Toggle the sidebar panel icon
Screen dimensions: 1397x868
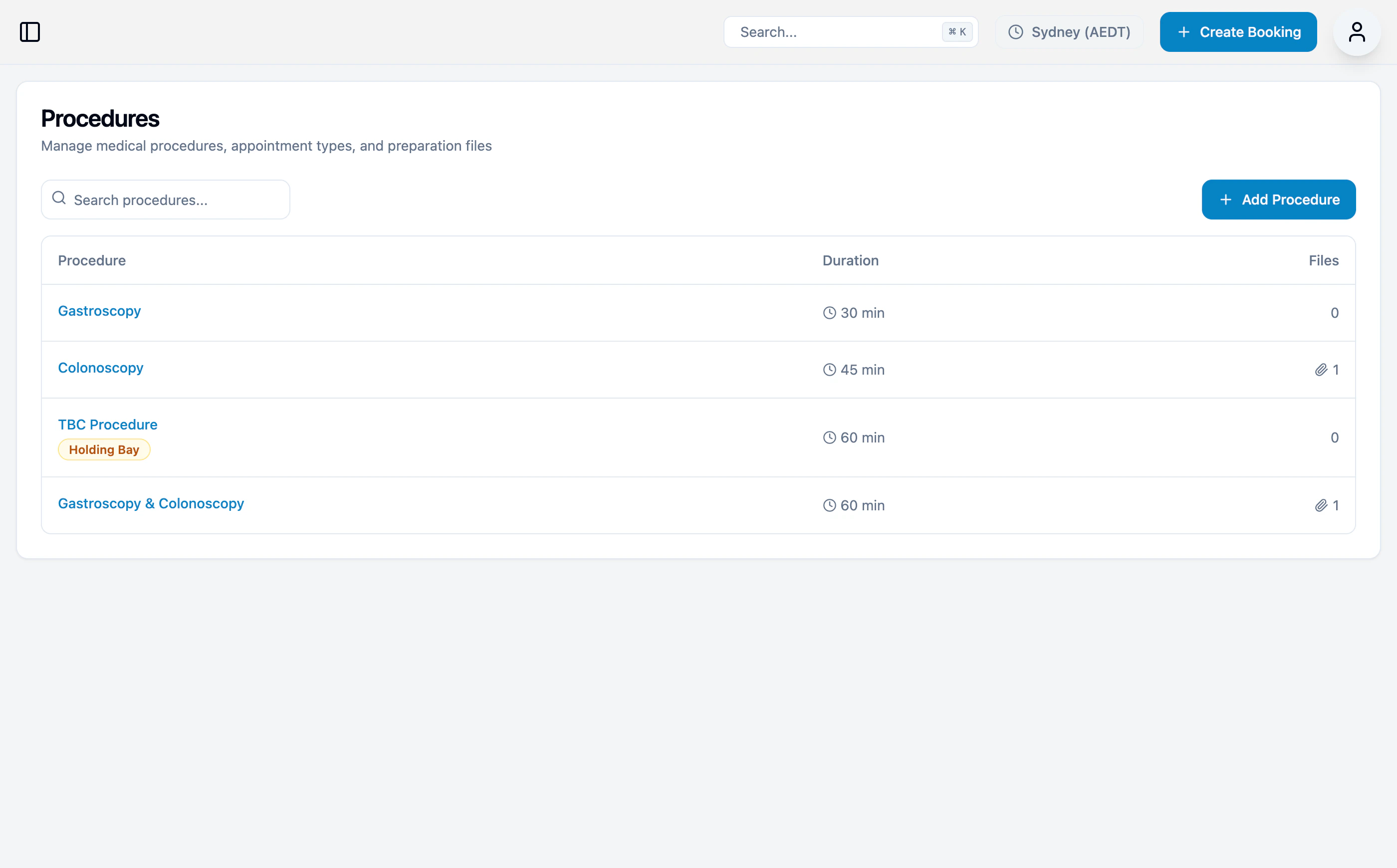[x=30, y=32]
